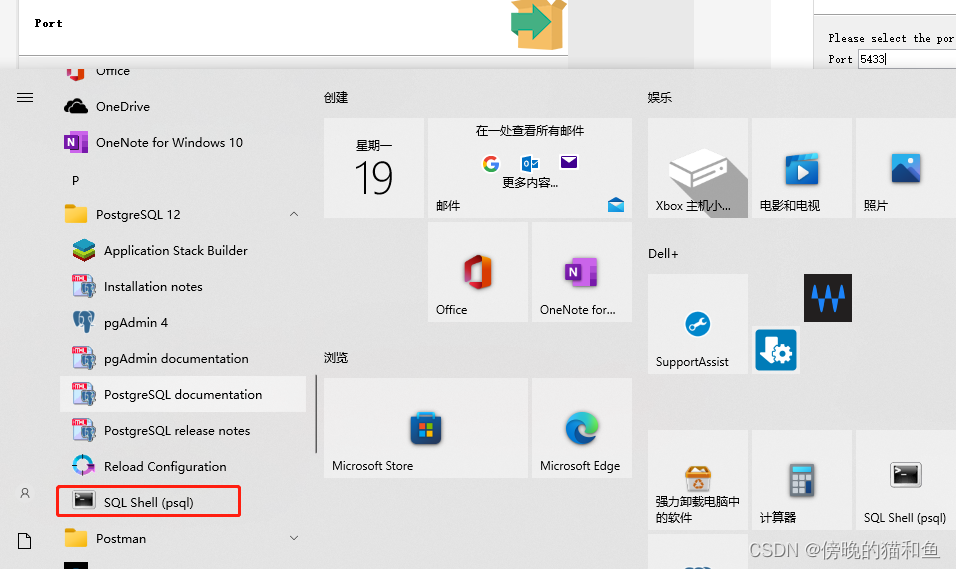
Task: Open PostgreSQL documentation entry
Action: (x=183, y=395)
